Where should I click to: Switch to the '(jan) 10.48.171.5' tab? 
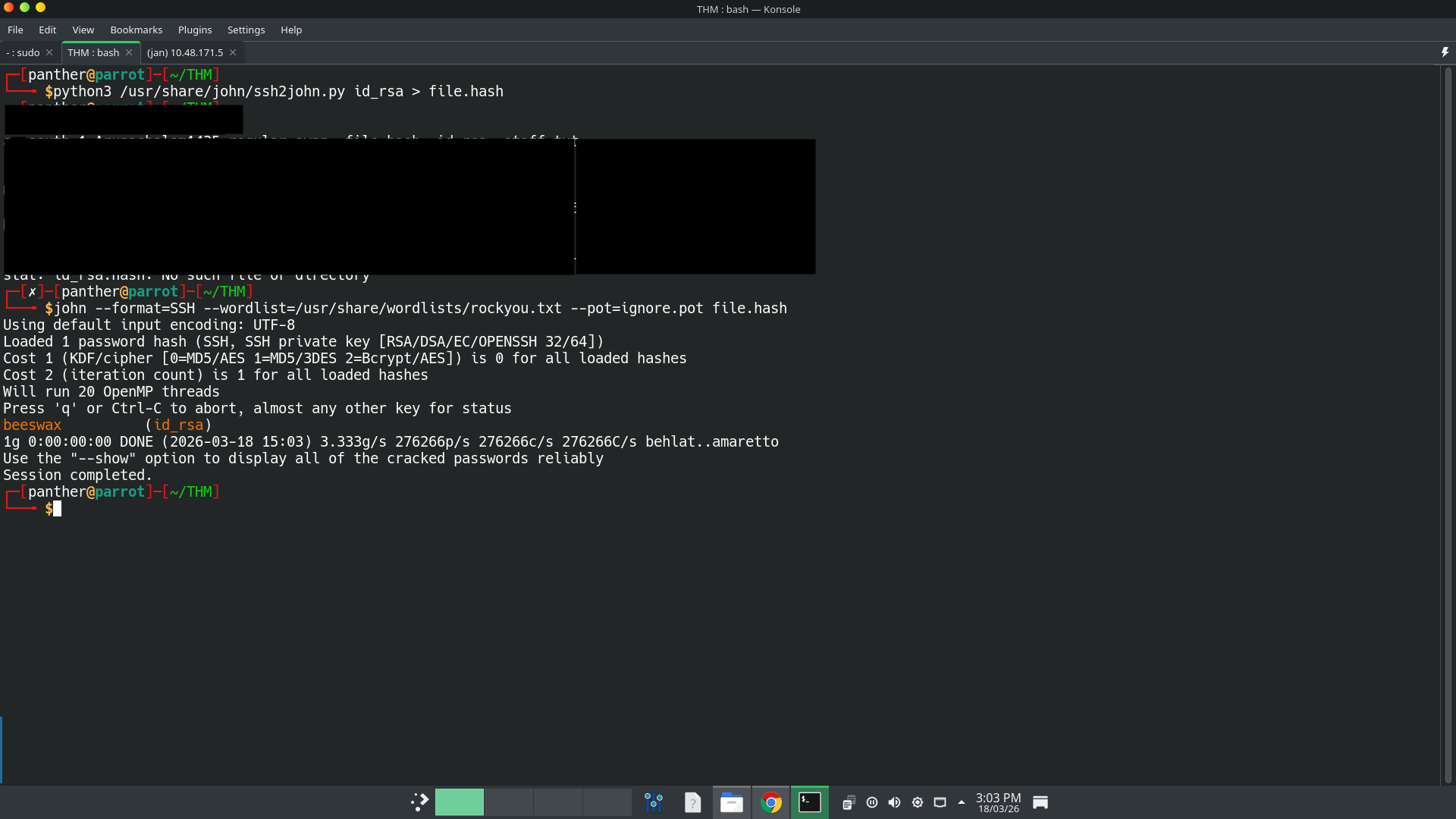185,52
